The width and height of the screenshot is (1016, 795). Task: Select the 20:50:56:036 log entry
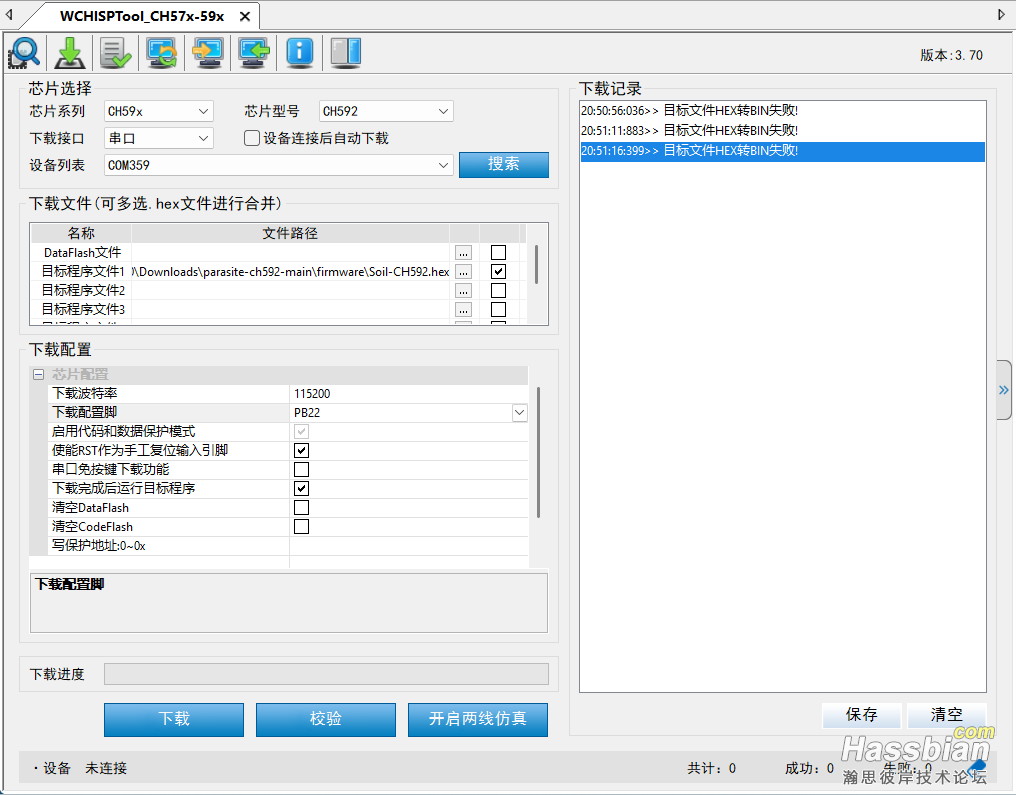point(782,111)
